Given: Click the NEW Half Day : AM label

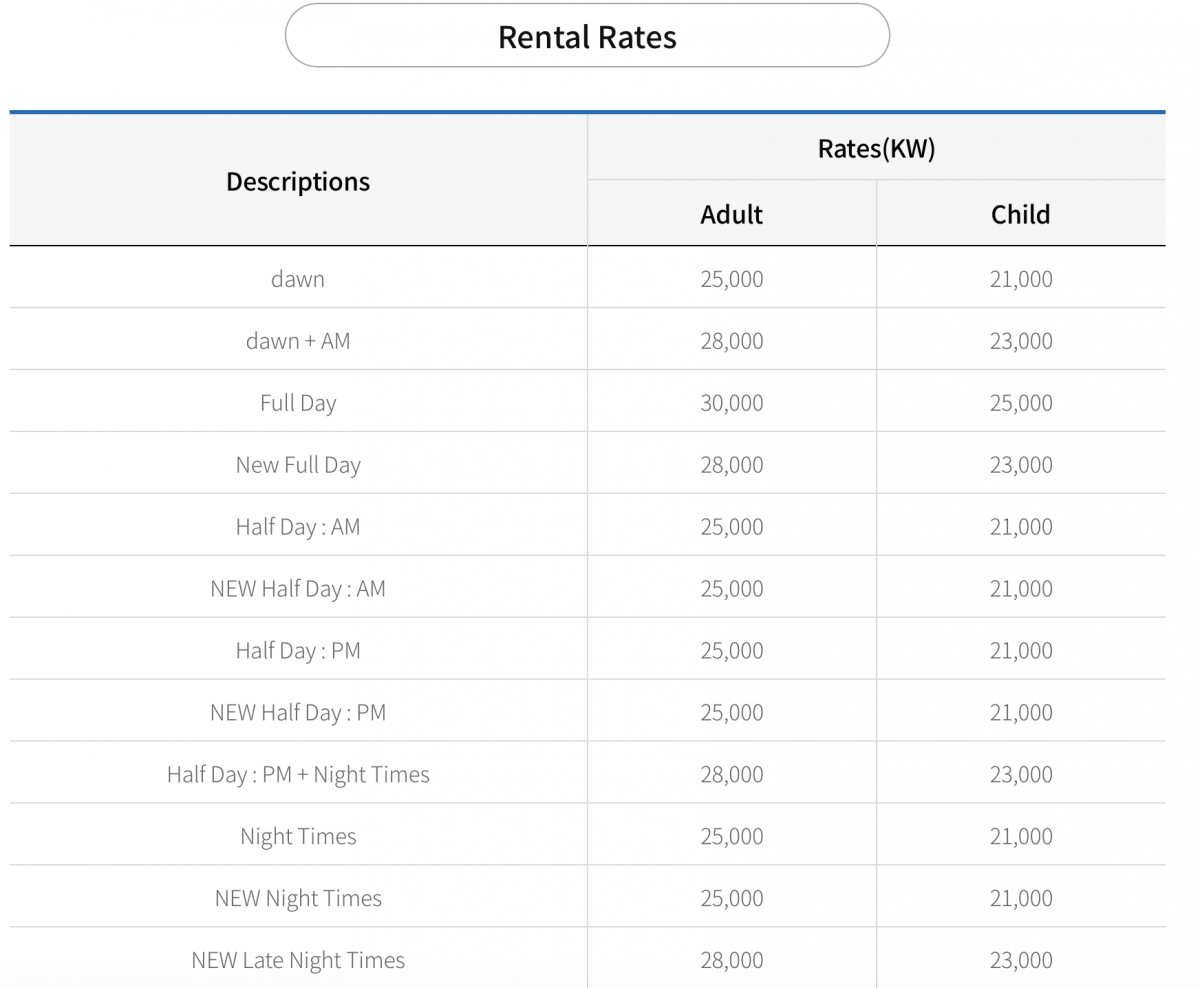Looking at the screenshot, I should (298, 589).
